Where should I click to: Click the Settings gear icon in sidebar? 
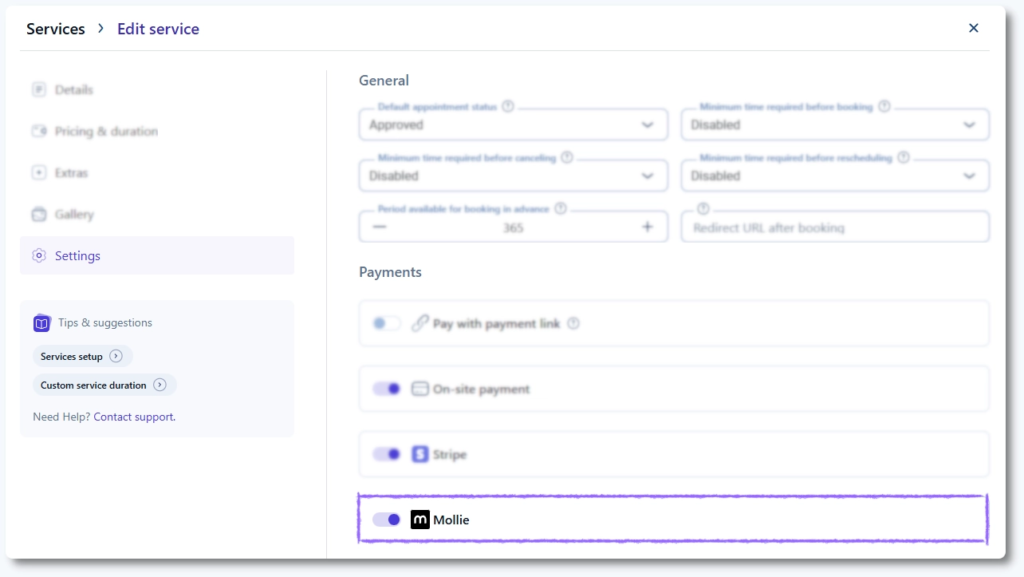point(39,256)
